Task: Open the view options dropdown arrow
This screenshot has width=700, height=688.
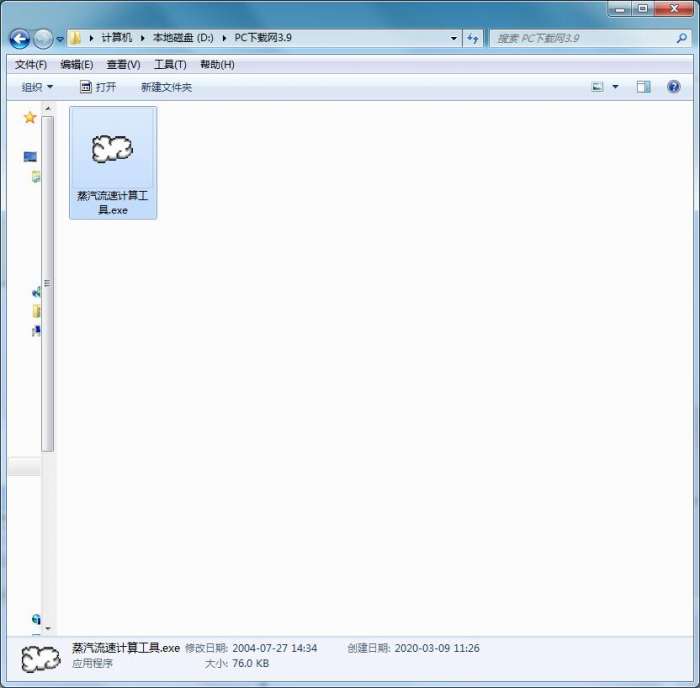Action: pyautogui.click(x=615, y=87)
